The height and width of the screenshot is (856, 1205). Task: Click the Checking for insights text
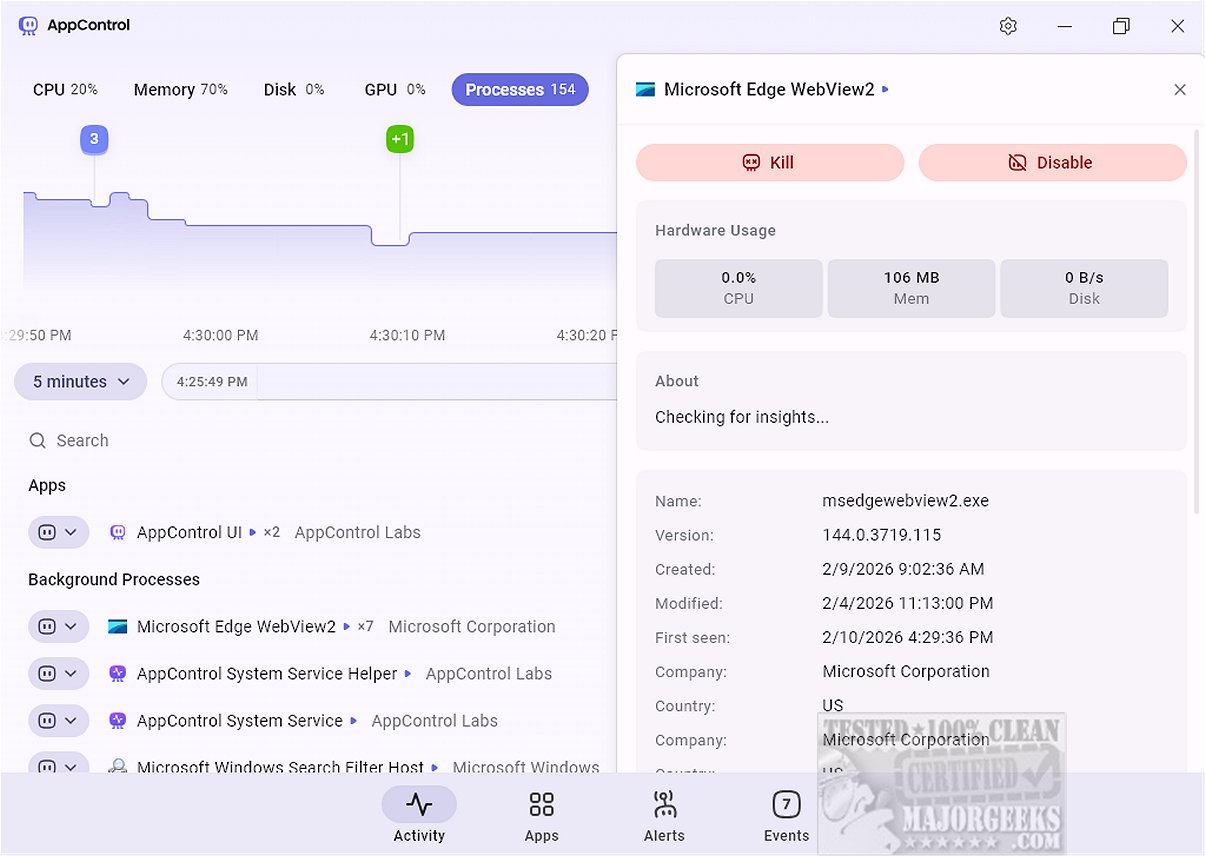(742, 417)
